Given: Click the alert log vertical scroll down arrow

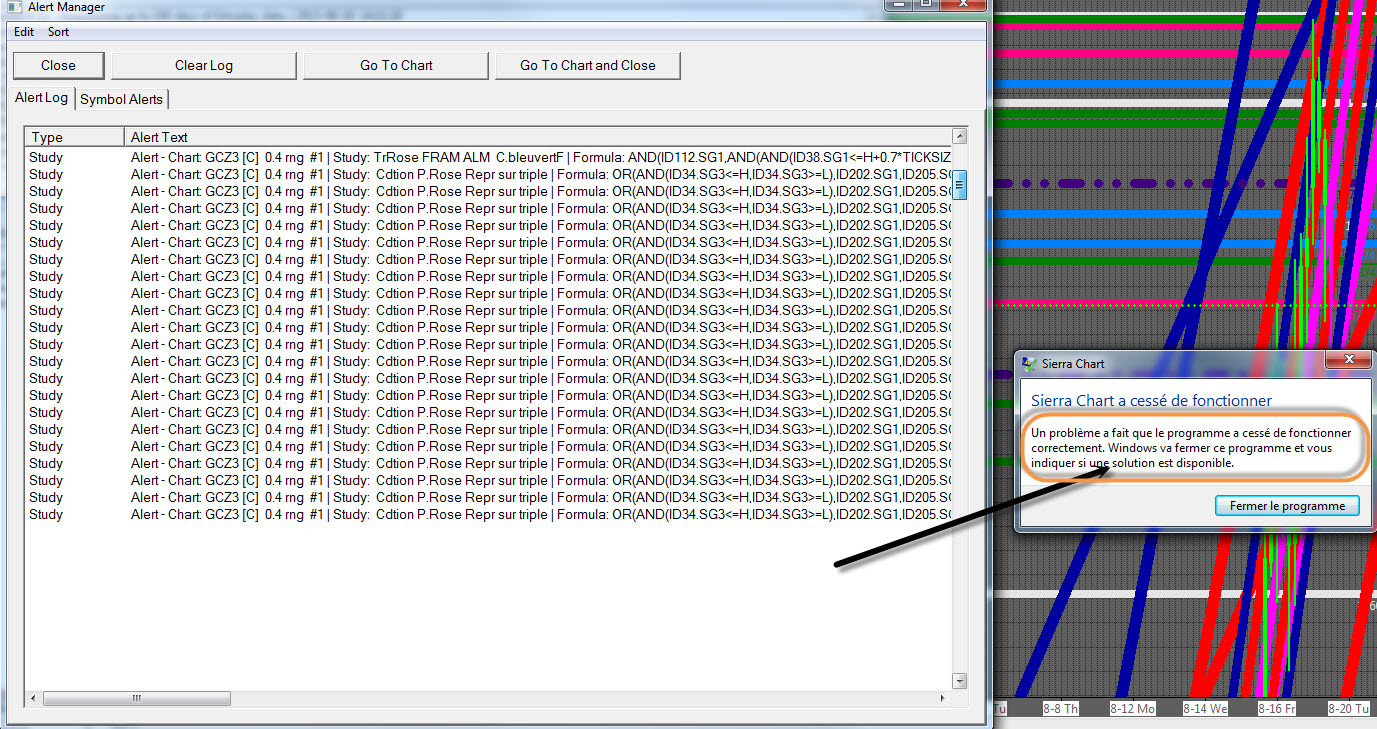Looking at the screenshot, I should (x=960, y=681).
